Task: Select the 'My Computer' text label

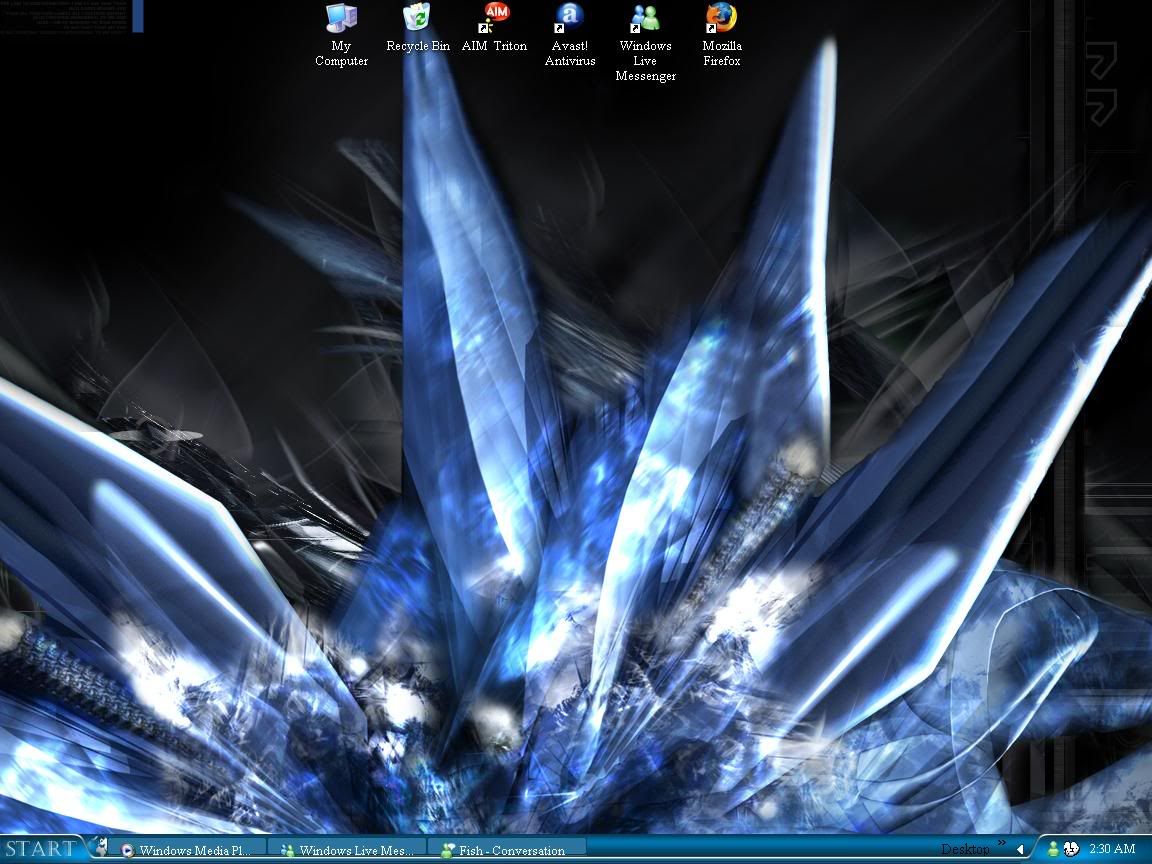Action: click(x=341, y=53)
